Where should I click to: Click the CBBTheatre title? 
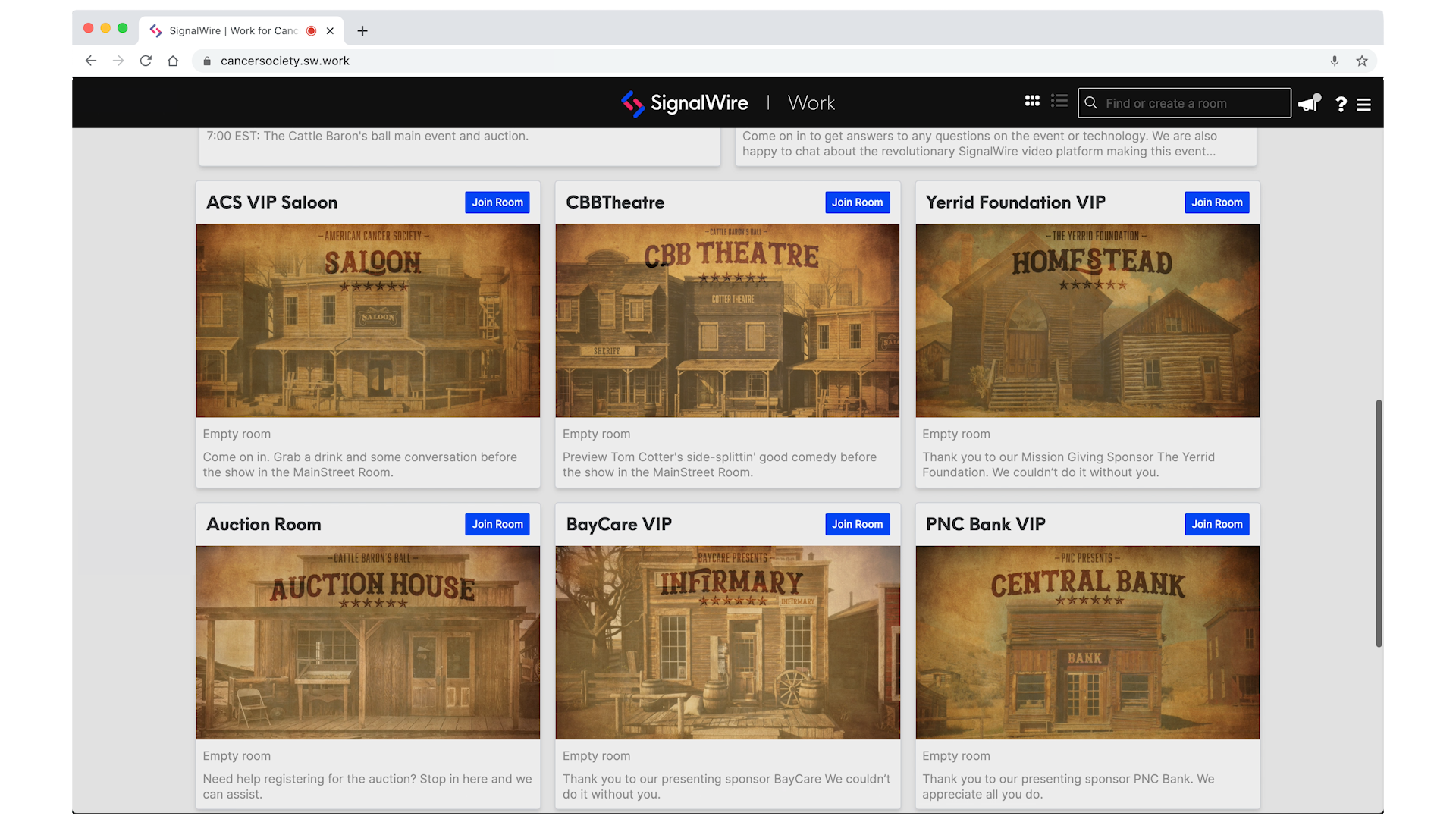tap(615, 202)
